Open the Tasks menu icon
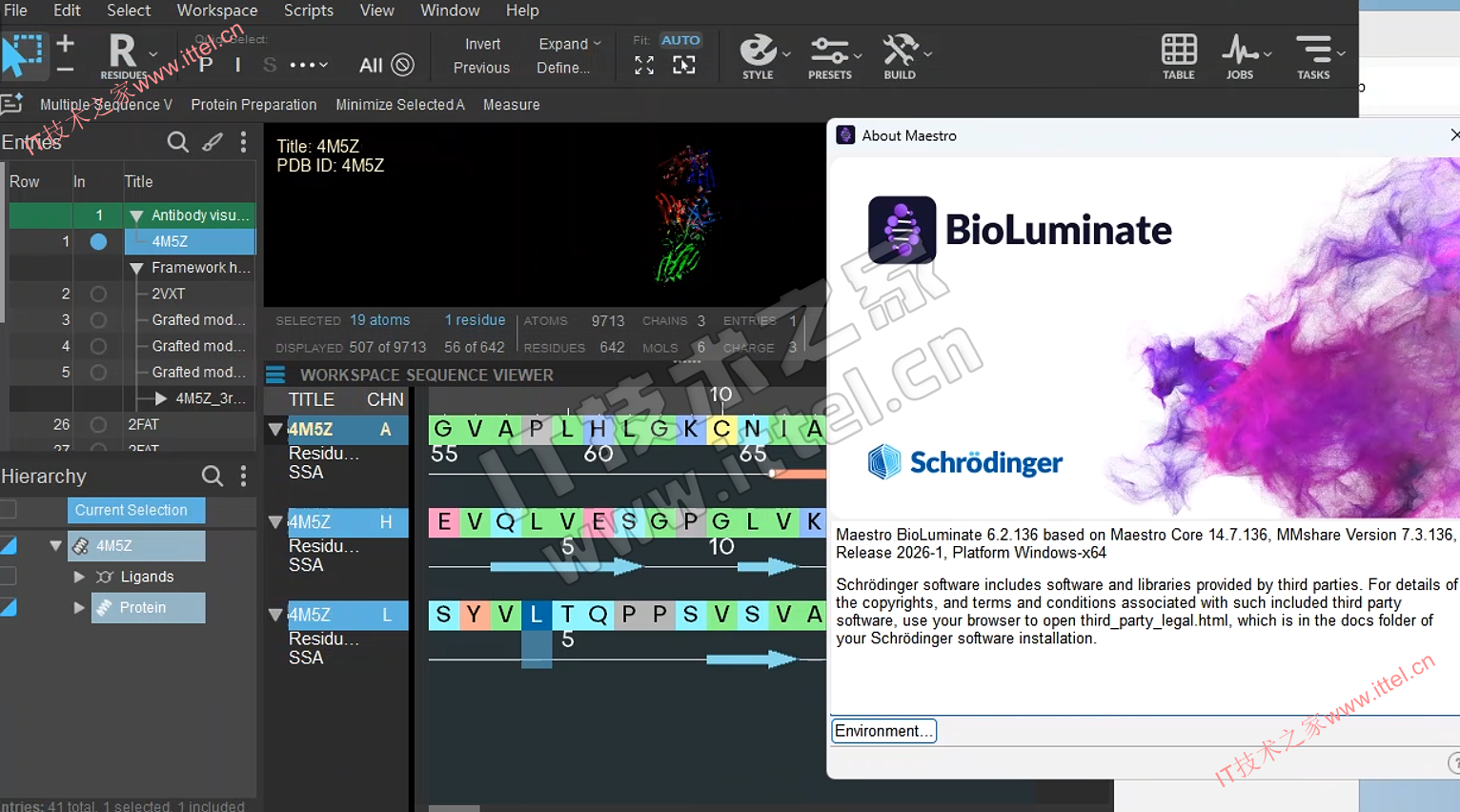This screenshot has width=1460, height=812. 1312,55
